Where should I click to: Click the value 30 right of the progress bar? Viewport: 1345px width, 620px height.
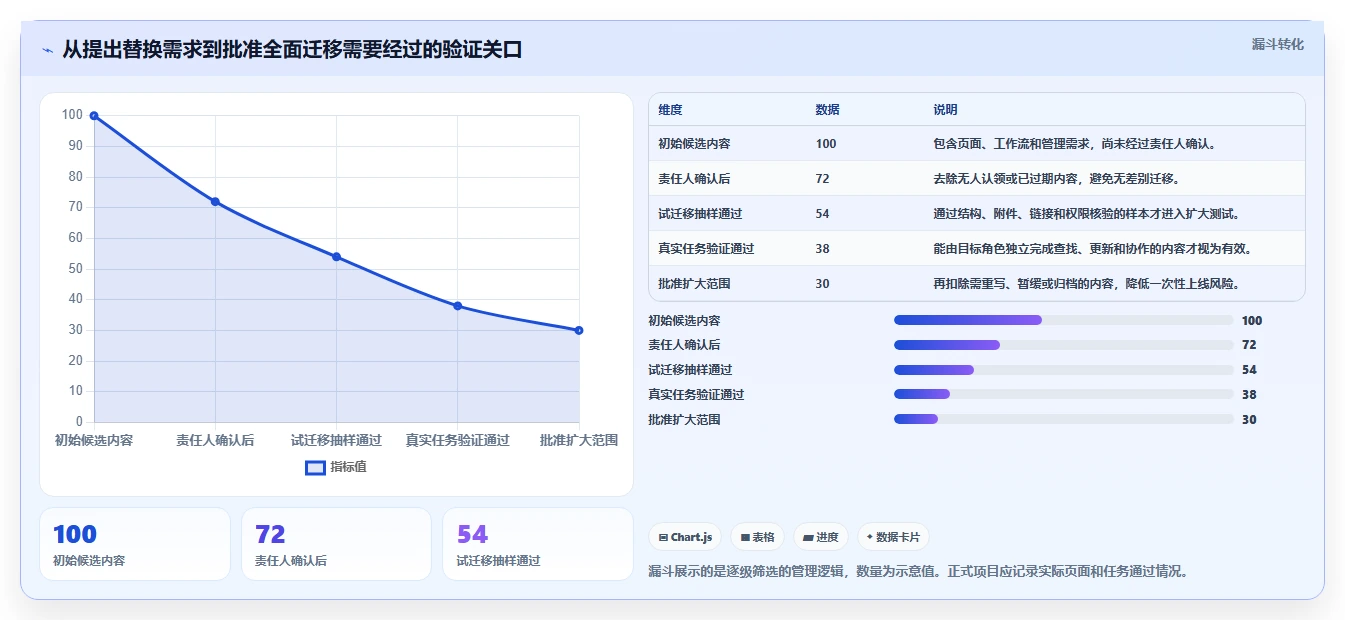tap(1249, 420)
